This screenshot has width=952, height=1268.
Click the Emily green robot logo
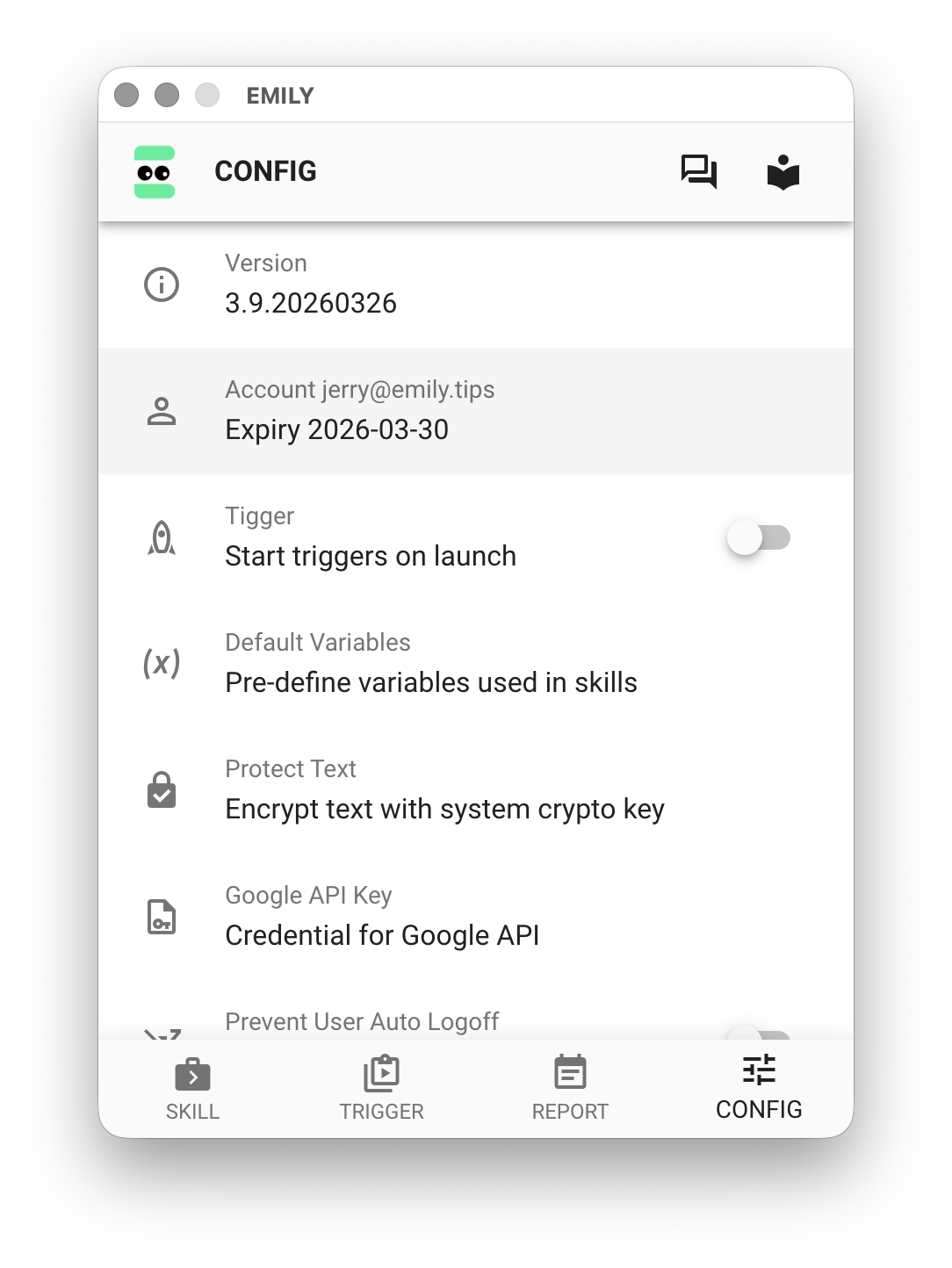click(155, 172)
